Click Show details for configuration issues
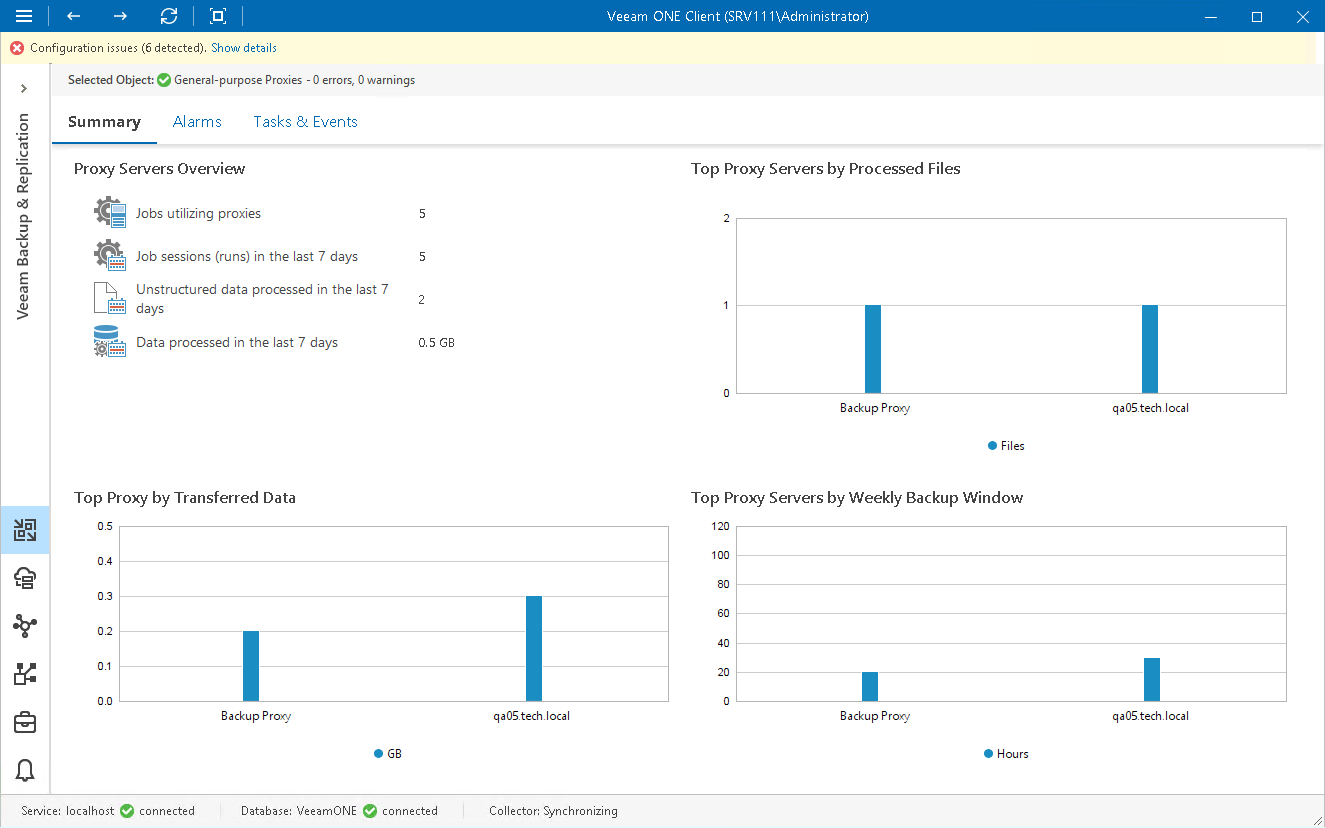 tap(243, 47)
